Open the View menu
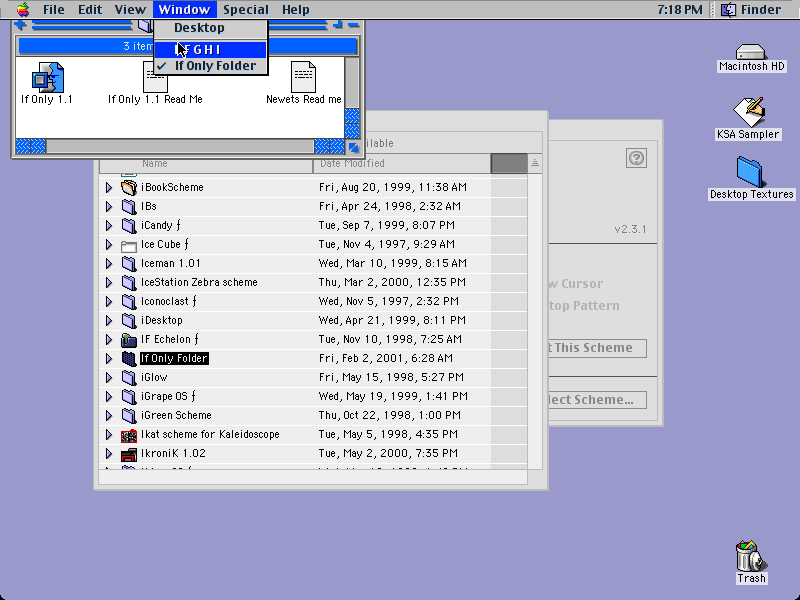This screenshot has height=600, width=800. click(x=130, y=9)
